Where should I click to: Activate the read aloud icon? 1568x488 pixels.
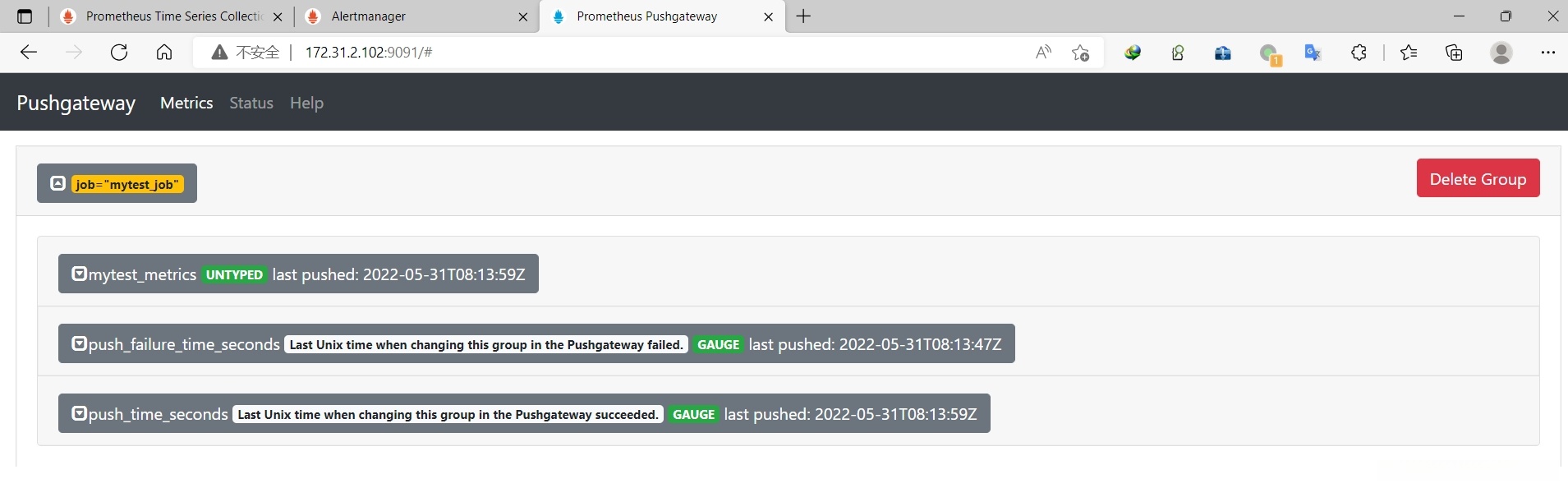click(1043, 53)
